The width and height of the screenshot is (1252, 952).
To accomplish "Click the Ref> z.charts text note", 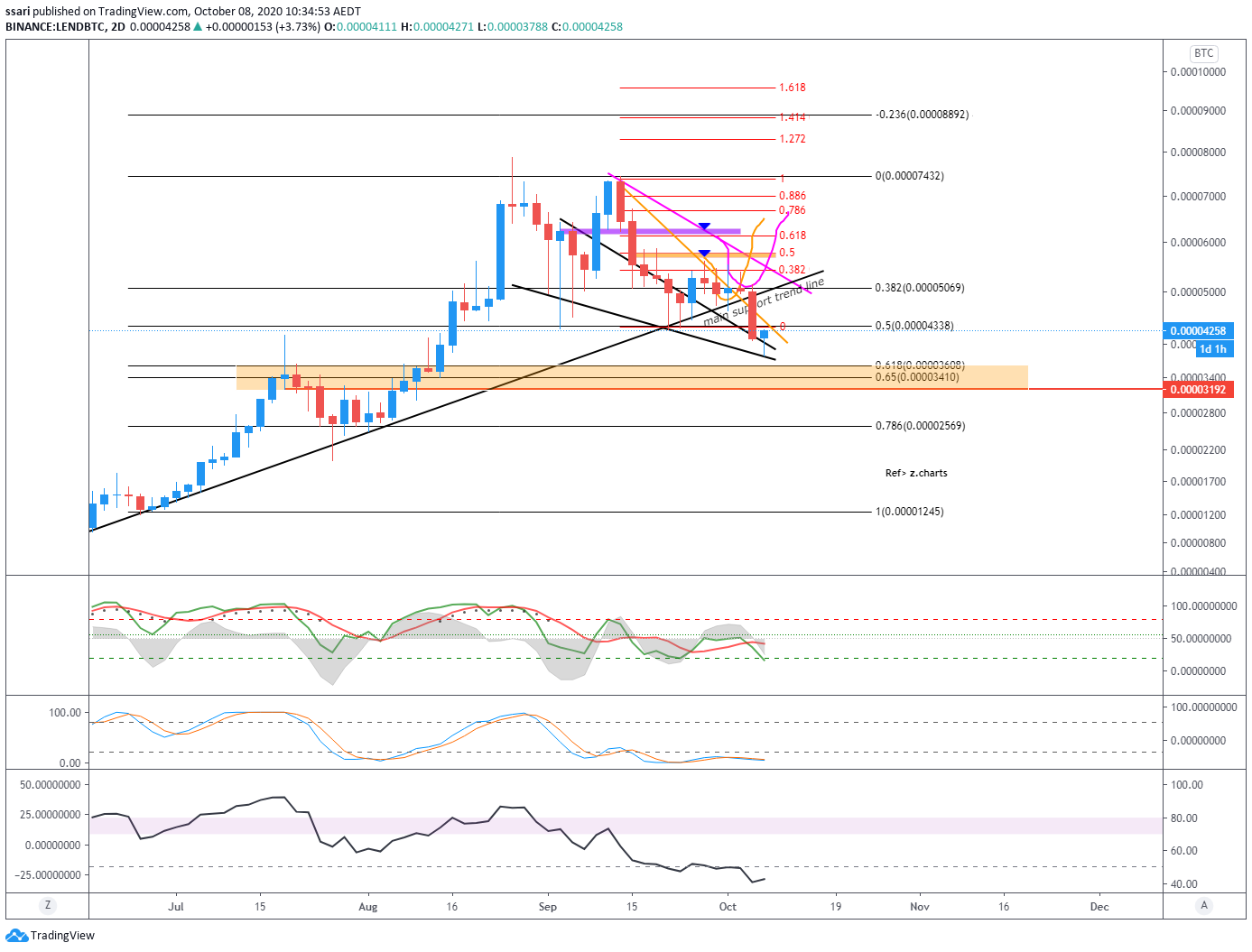I will 916,473.
